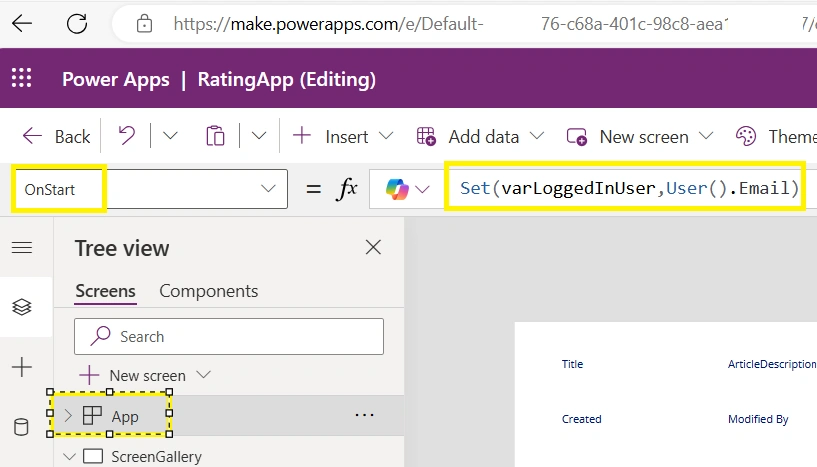
Task: Click the Theme palette icon
Action: 746,136
